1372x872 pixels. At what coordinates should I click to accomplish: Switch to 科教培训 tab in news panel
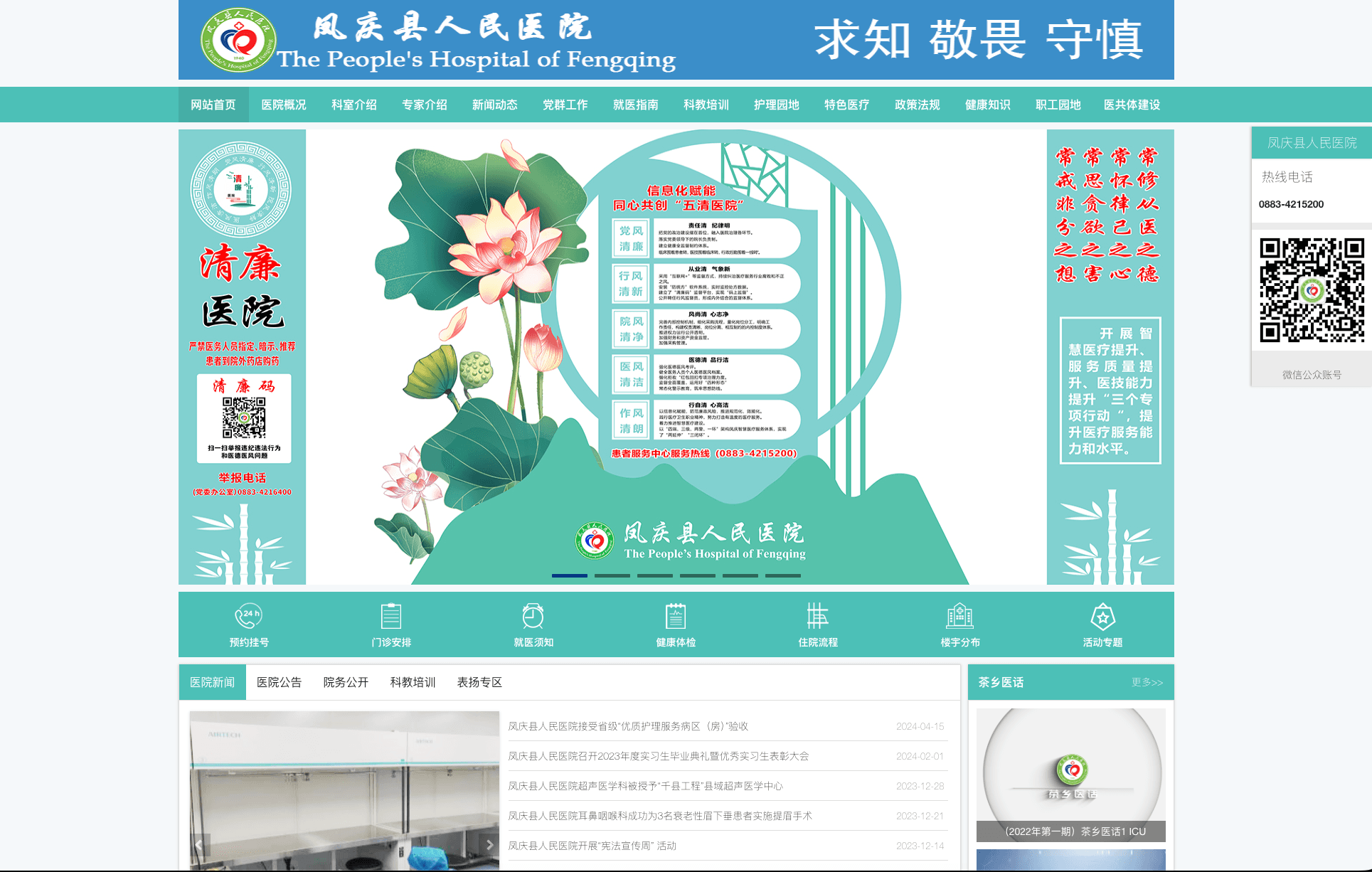coord(413,682)
